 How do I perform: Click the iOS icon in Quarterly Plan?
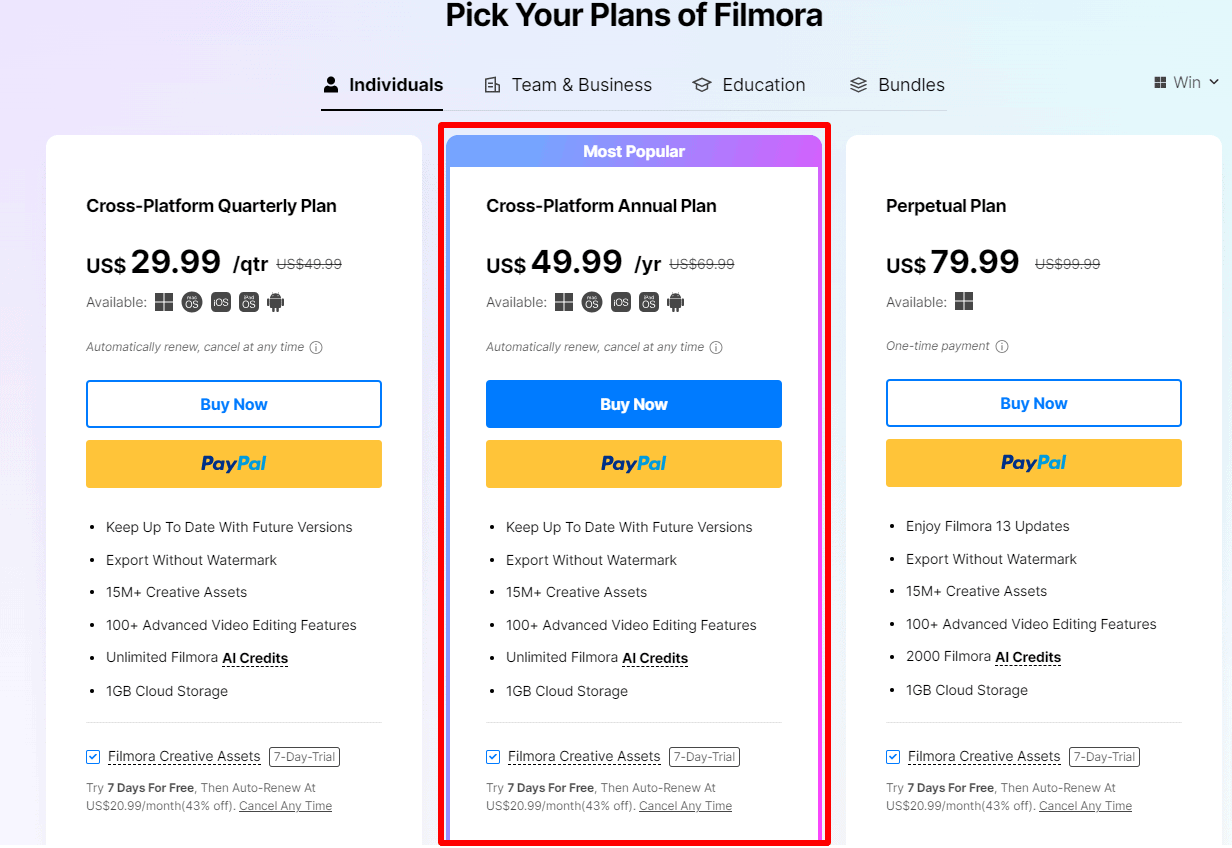tap(221, 302)
